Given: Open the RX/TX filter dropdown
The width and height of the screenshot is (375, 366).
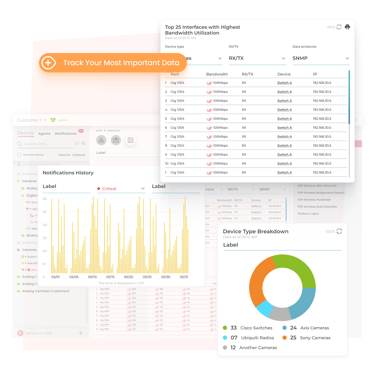Looking at the screenshot, I should tap(257, 58).
